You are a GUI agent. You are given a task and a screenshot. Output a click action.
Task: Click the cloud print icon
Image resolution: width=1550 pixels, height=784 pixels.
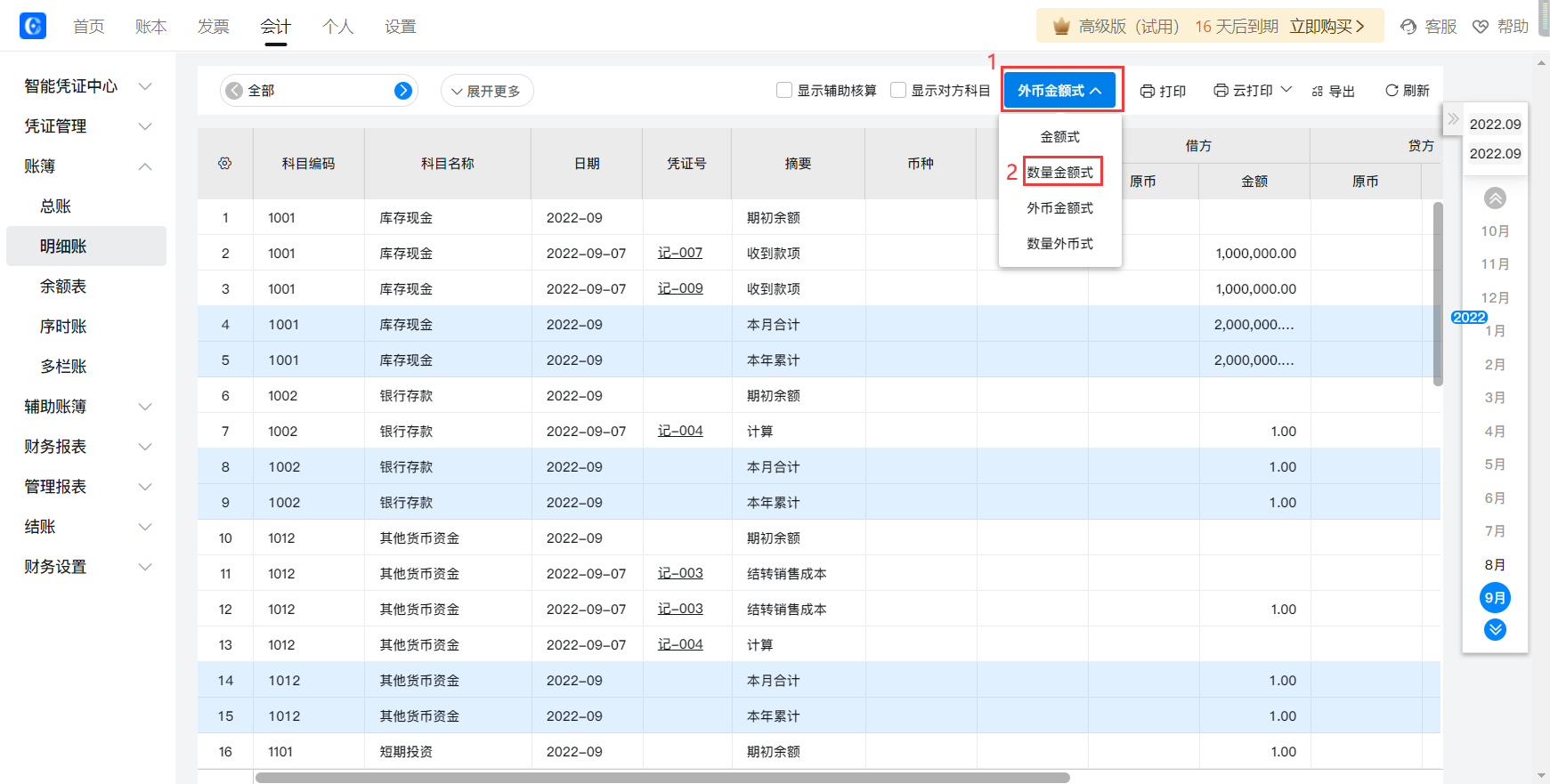(x=1221, y=91)
